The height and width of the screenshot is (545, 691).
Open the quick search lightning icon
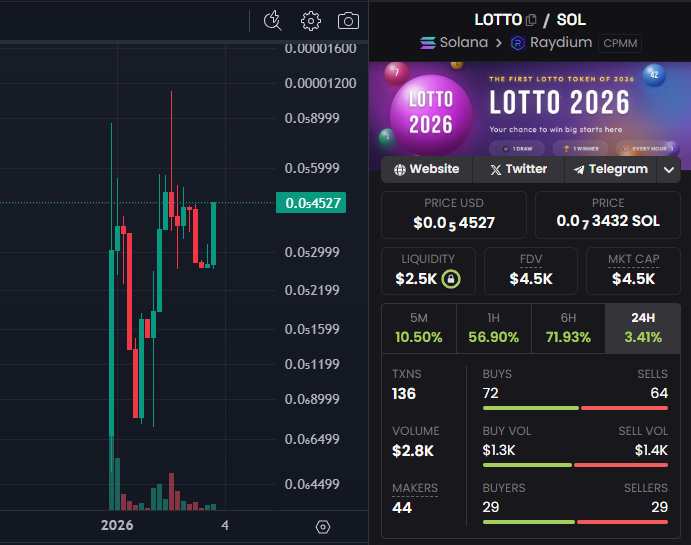[x=272, y=21]
